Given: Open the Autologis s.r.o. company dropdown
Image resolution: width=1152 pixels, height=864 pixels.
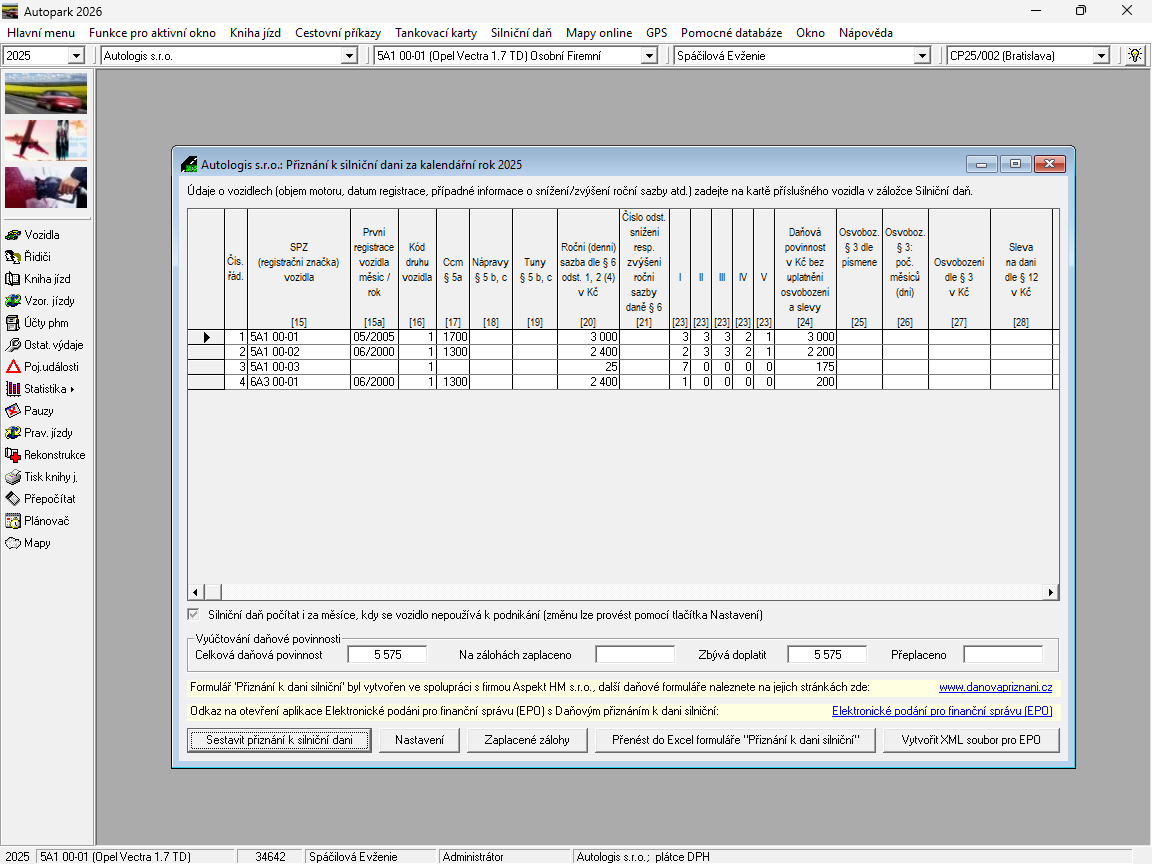Looking at the screenshot, I should pos(348,56).
